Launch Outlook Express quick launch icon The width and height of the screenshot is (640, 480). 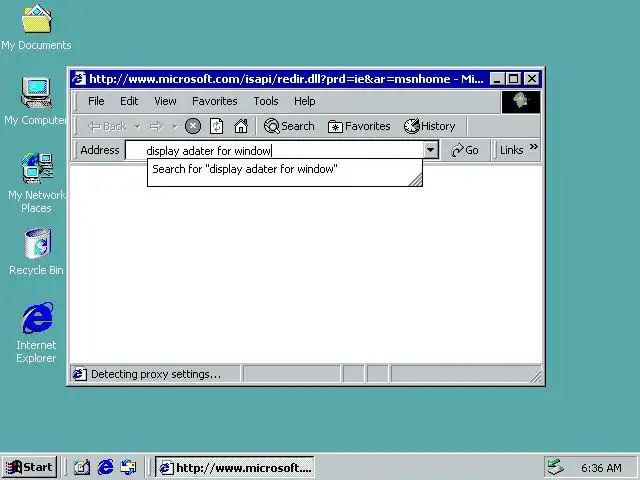129,467
